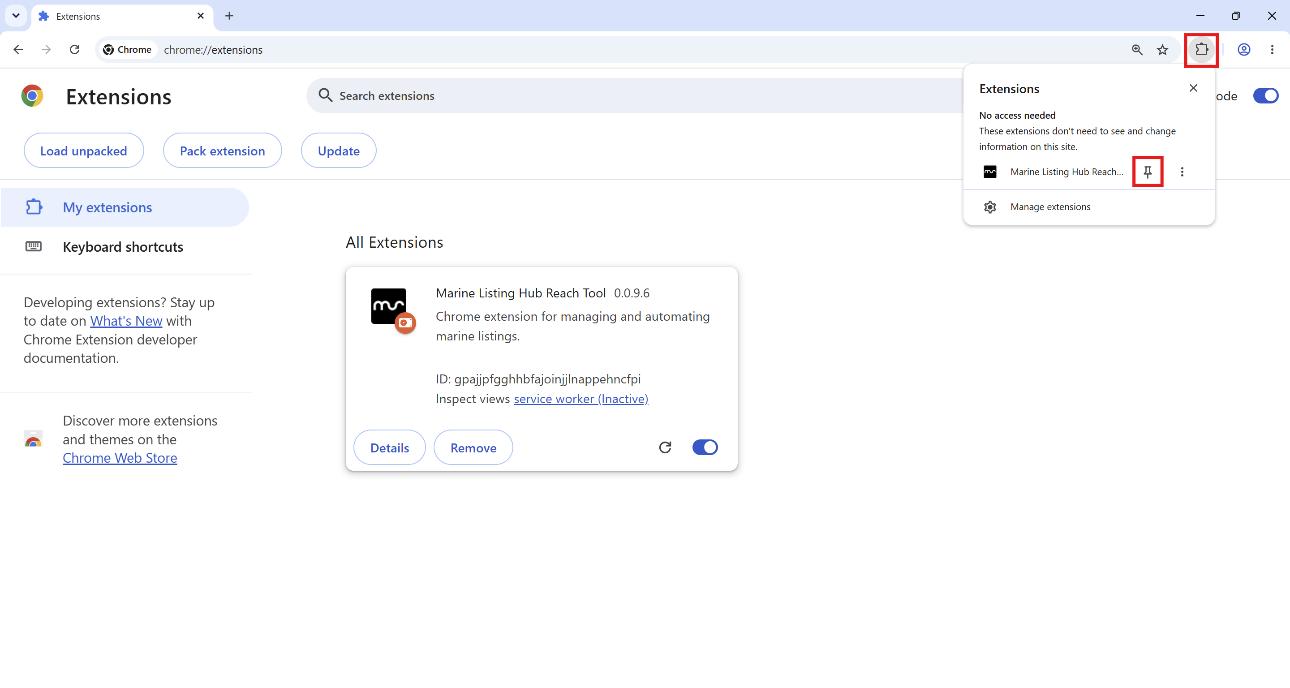Select the Extensions browser tab
The width and height of the screenshot is (1290, 688).
click(x=121, y=16)
